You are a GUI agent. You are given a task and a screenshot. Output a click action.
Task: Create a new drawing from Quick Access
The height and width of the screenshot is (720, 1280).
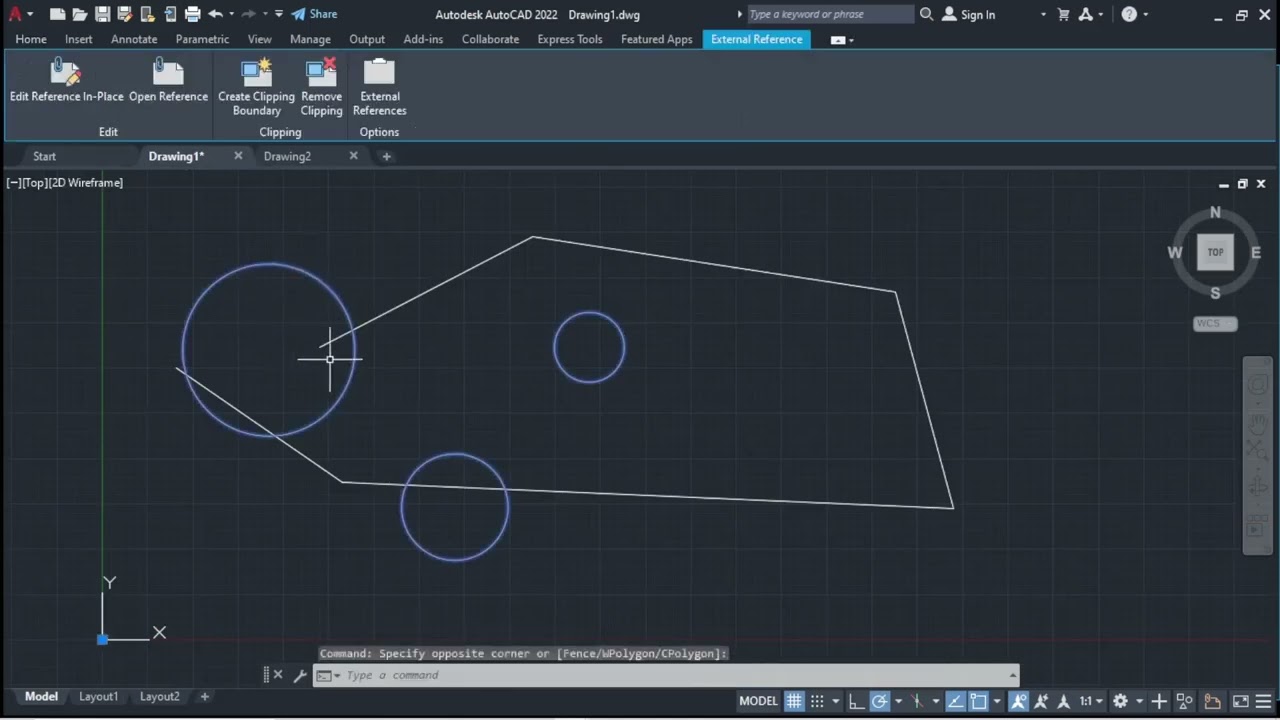point(58,15)
